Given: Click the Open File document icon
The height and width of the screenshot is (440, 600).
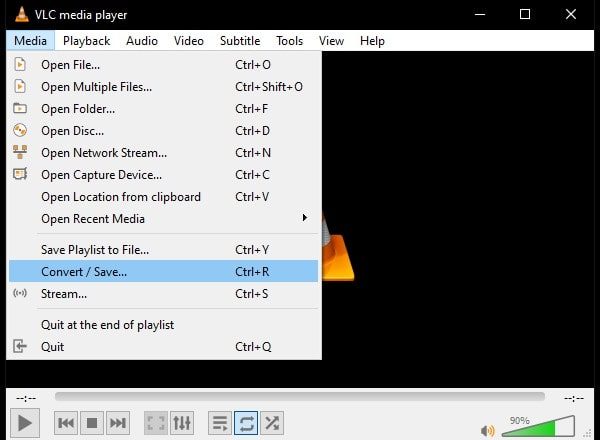Looking at the screenshot, I should 20,64.
